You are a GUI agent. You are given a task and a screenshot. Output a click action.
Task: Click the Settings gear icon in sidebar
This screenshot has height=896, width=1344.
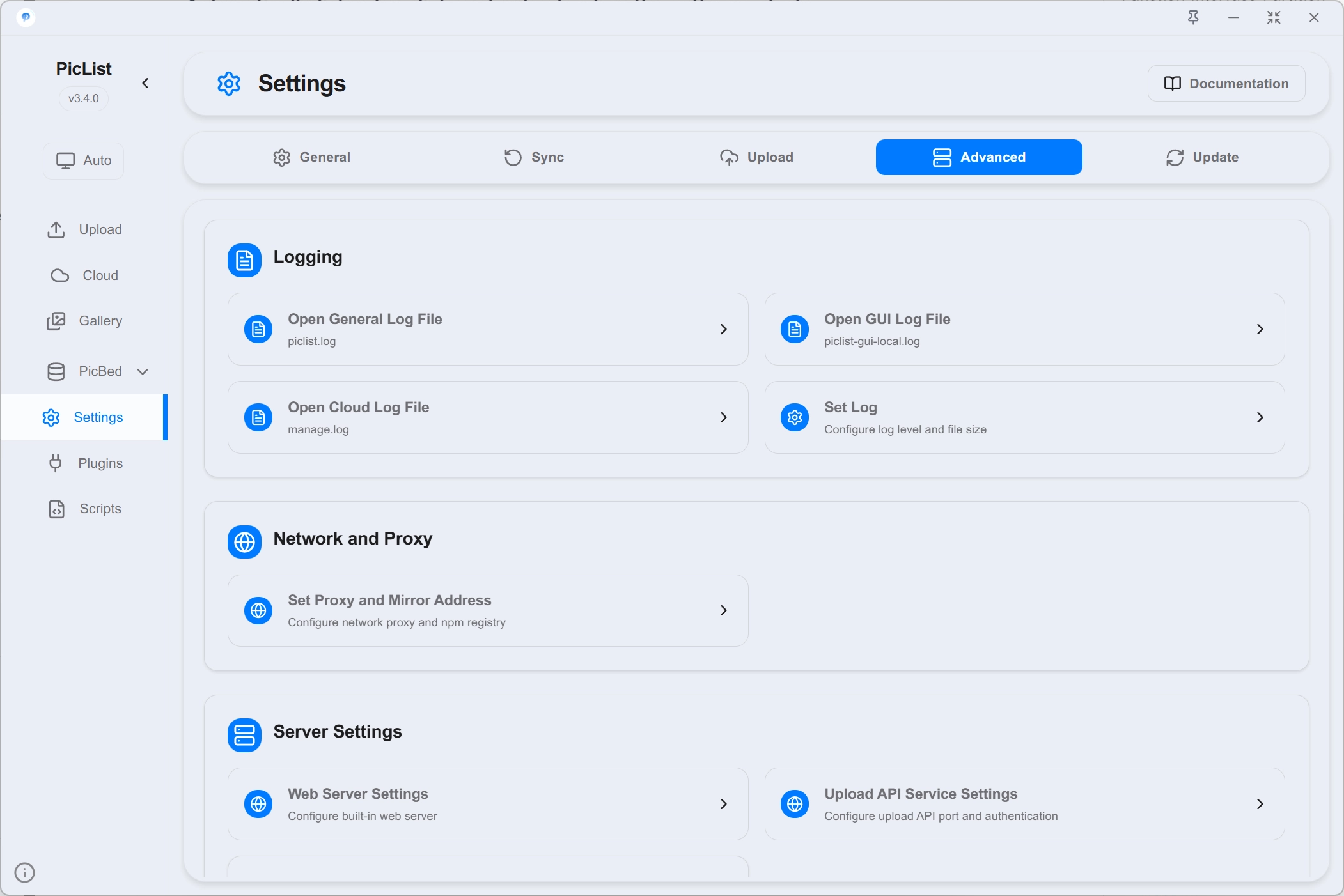pos(51,417)
